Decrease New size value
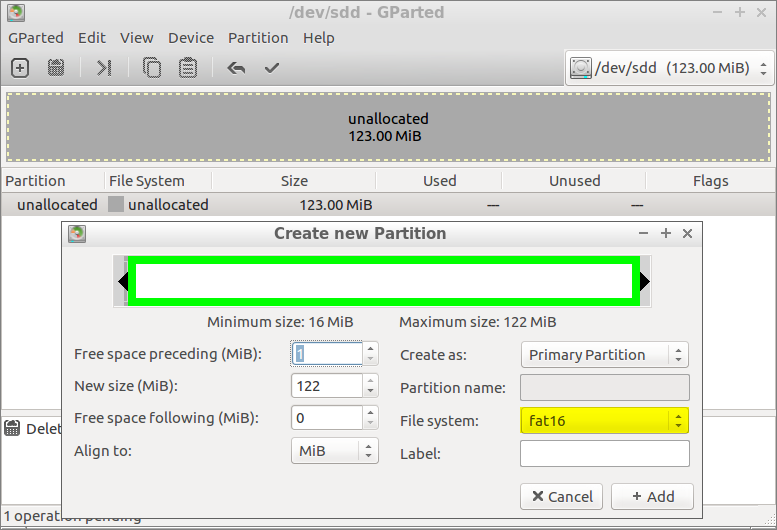Viewport: 777px width, 530px height. [x=370, y=391]
